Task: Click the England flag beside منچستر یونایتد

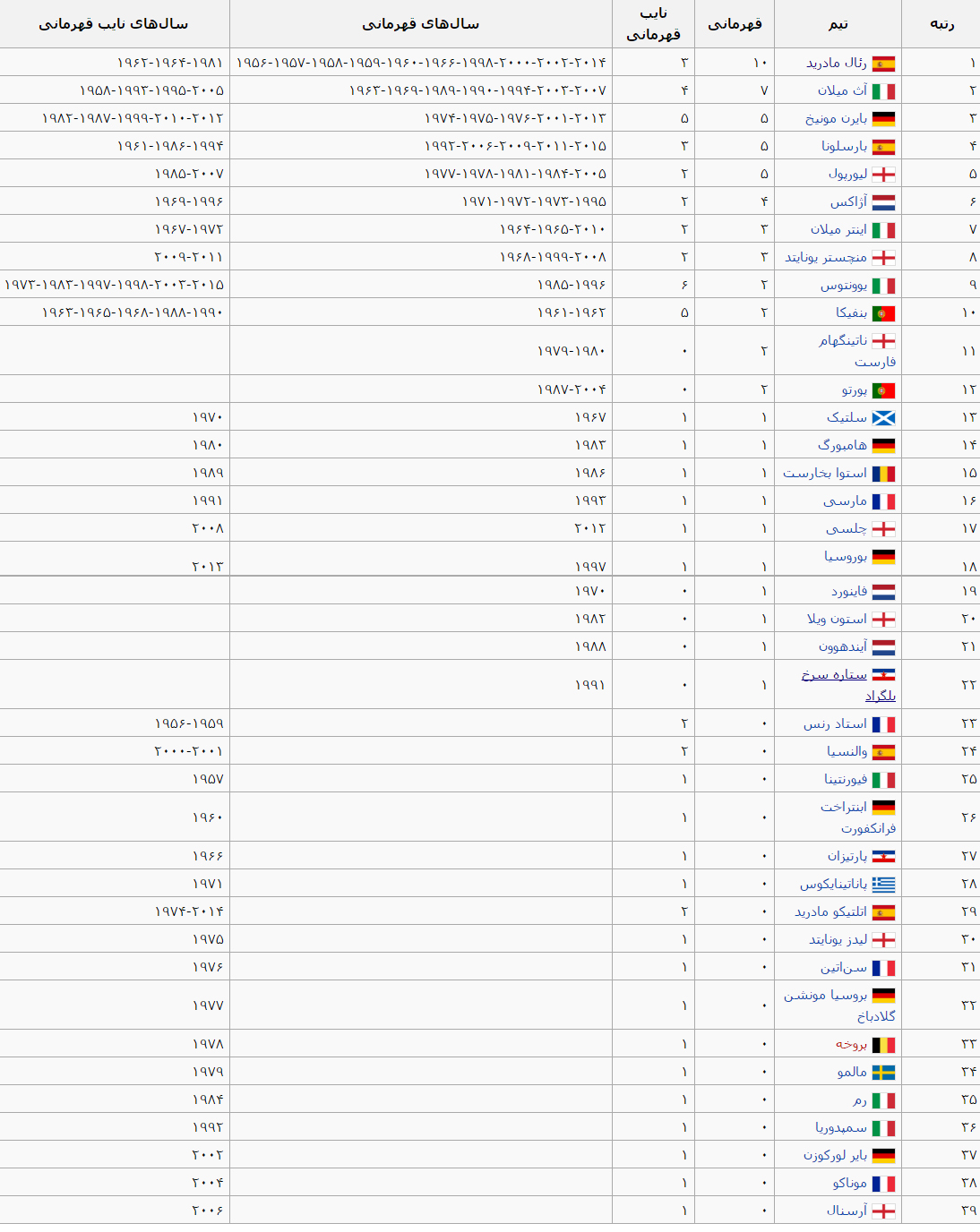Action: (x=883, y=258)
